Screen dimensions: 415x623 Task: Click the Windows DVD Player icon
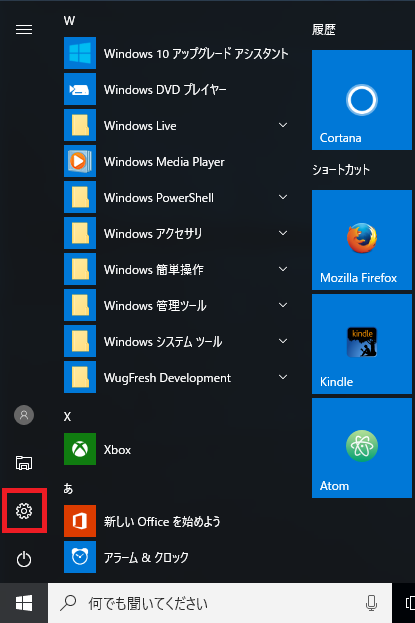(80, 89)
